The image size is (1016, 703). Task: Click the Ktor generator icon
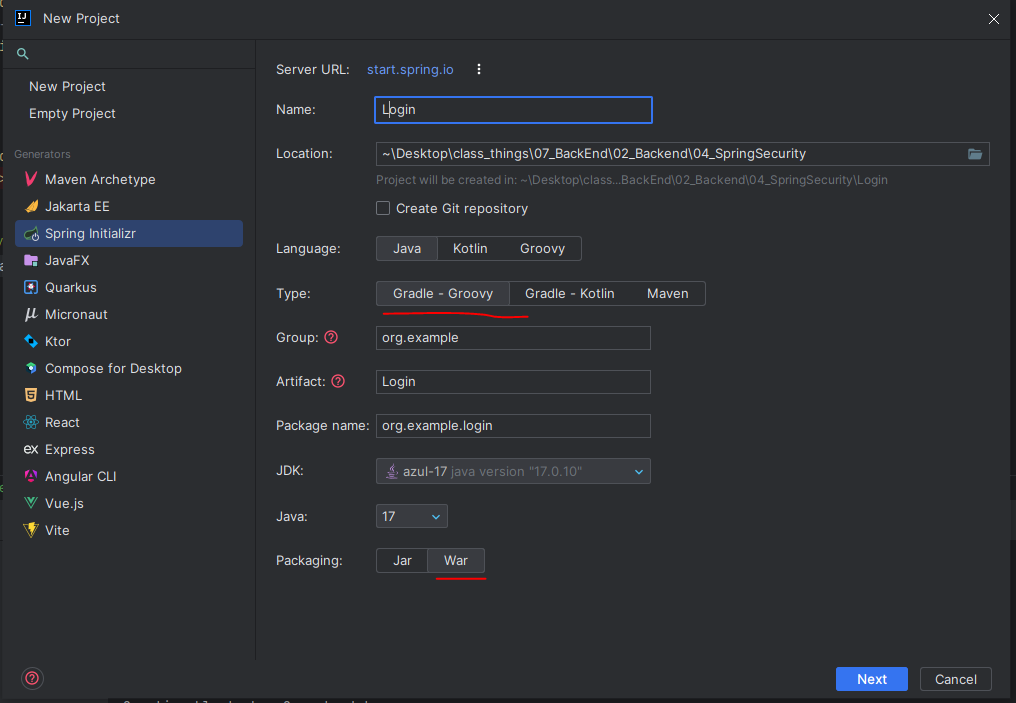(x=30, y=341)
